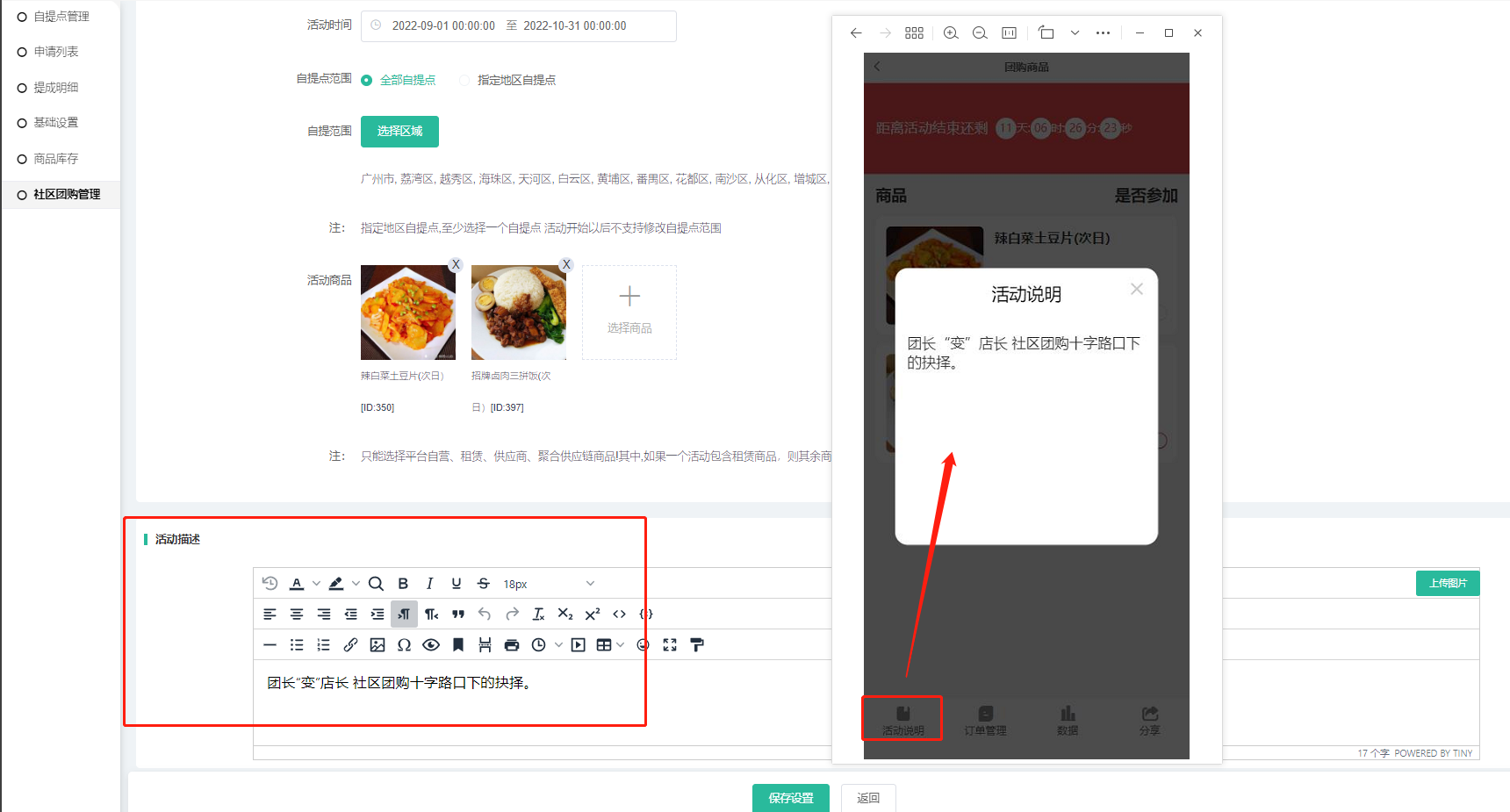Insert media into the editor
Image resolution: width=1510 pixels, height=812 pixels.
(x=578, y=645)
